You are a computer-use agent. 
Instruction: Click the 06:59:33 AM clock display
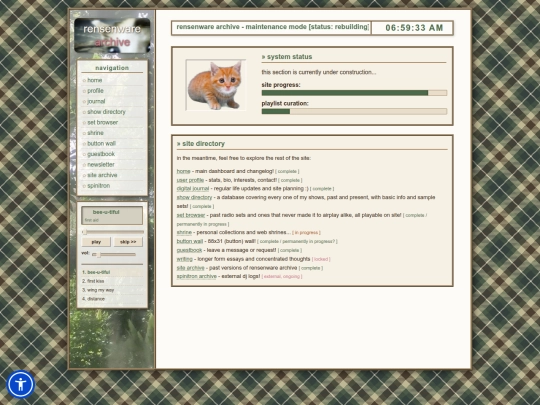[414, 28]
